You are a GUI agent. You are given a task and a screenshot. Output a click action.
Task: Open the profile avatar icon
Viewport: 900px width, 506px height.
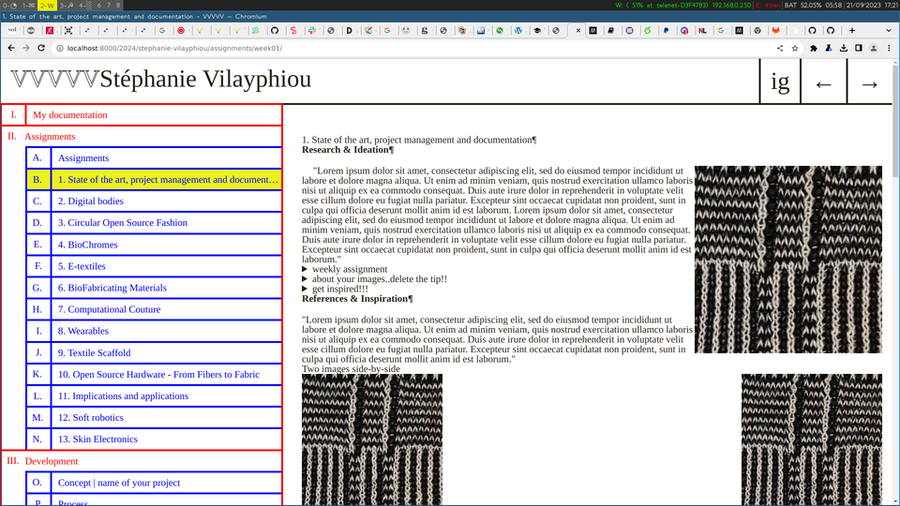pyautogui.click(x=874, y=48)
